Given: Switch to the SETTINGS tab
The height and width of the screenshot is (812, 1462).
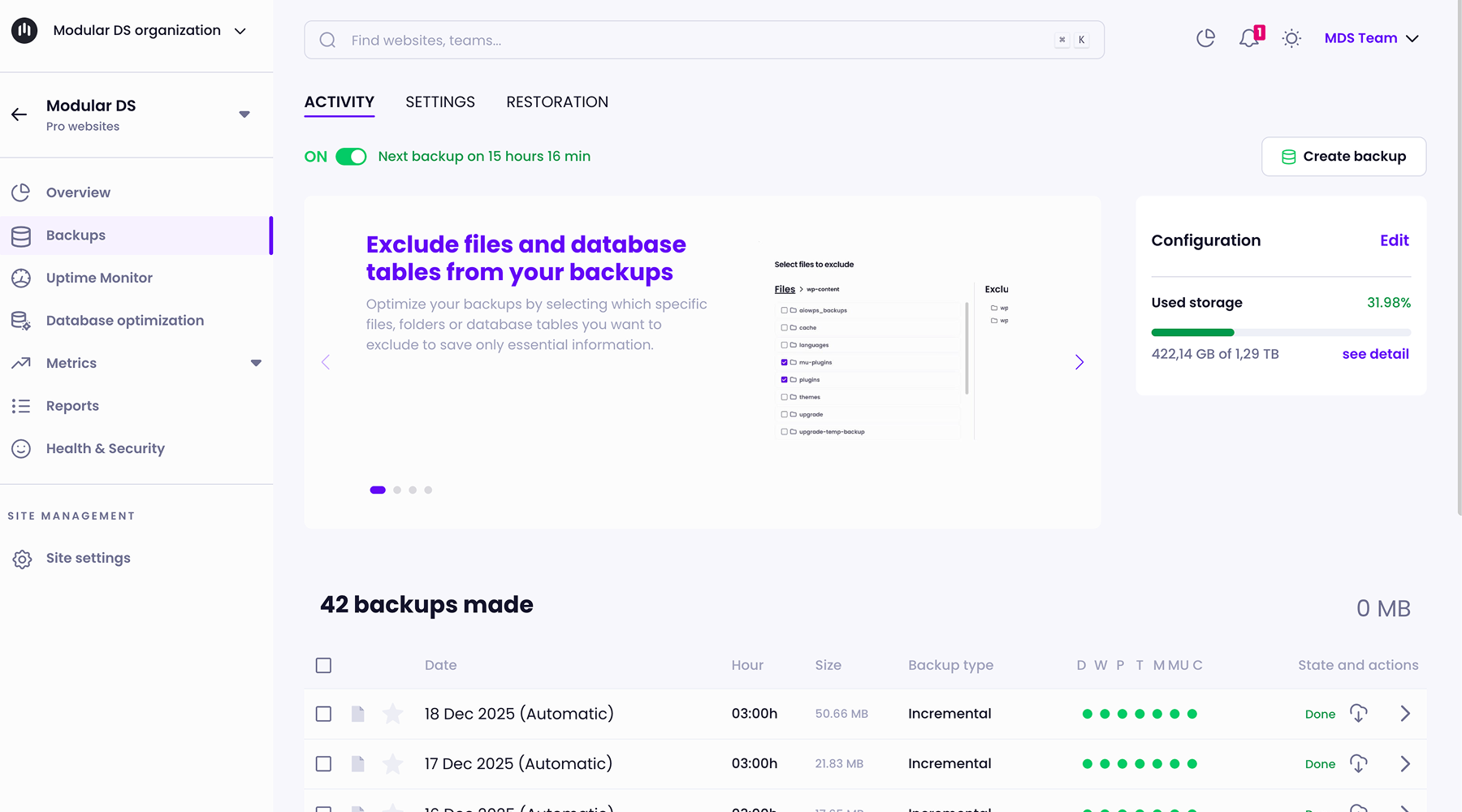Looking at the screenshot, I should pyautogui.click(x=439, y=102).
